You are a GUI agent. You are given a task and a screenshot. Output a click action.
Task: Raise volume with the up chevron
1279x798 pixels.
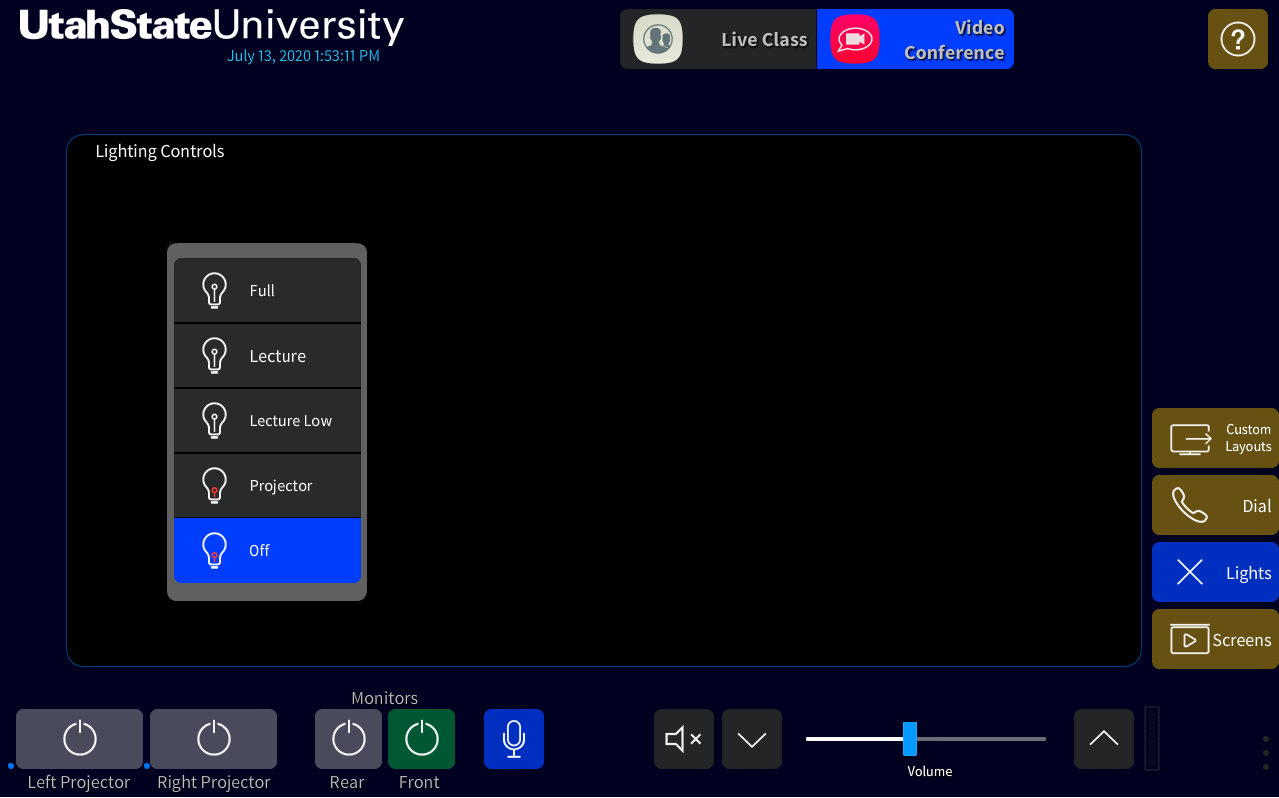(1103, 739)
